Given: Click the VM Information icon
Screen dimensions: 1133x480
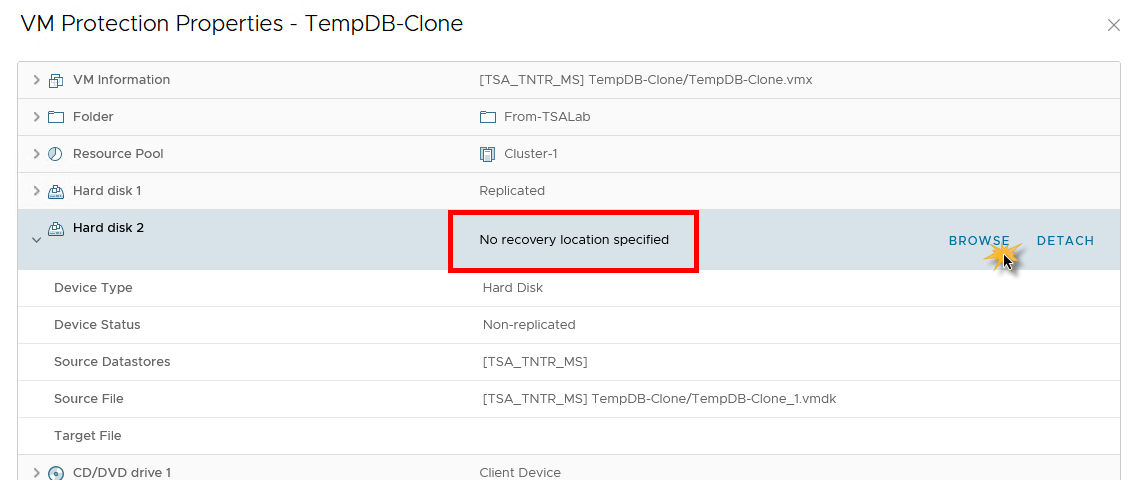Looking at the screenshot, I should (55, 80).
